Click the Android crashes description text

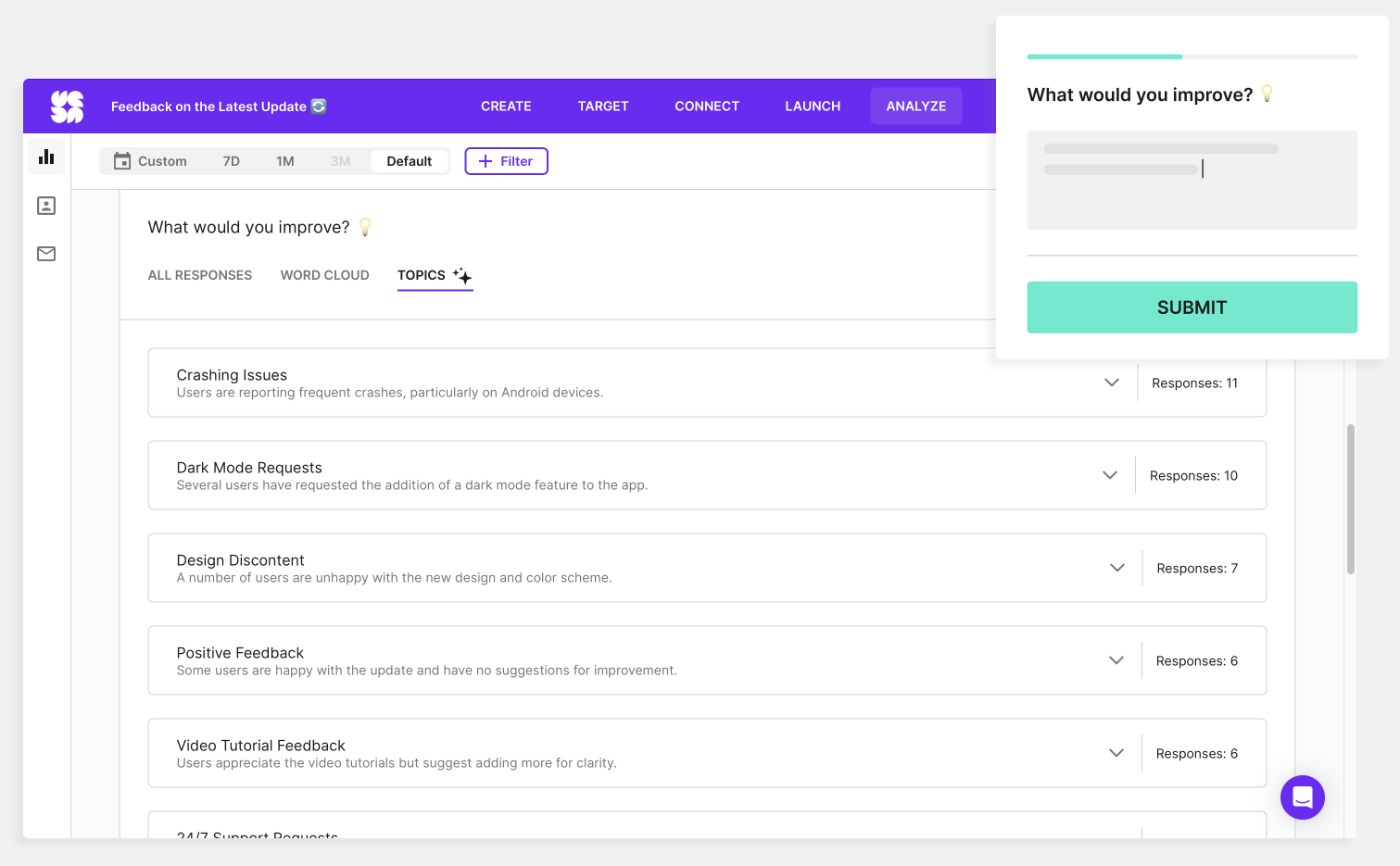tap(390, 393)
